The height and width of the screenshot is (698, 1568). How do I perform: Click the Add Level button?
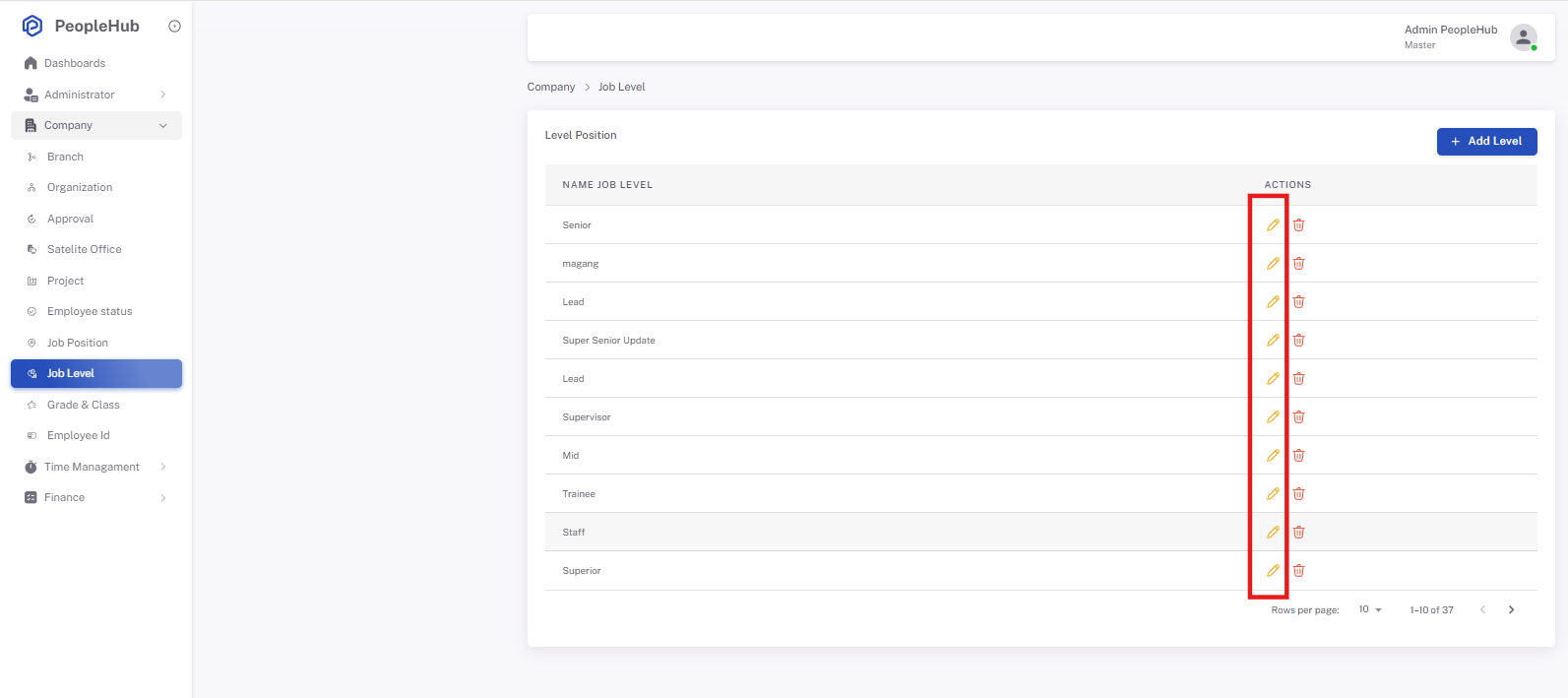point(1486,142)
